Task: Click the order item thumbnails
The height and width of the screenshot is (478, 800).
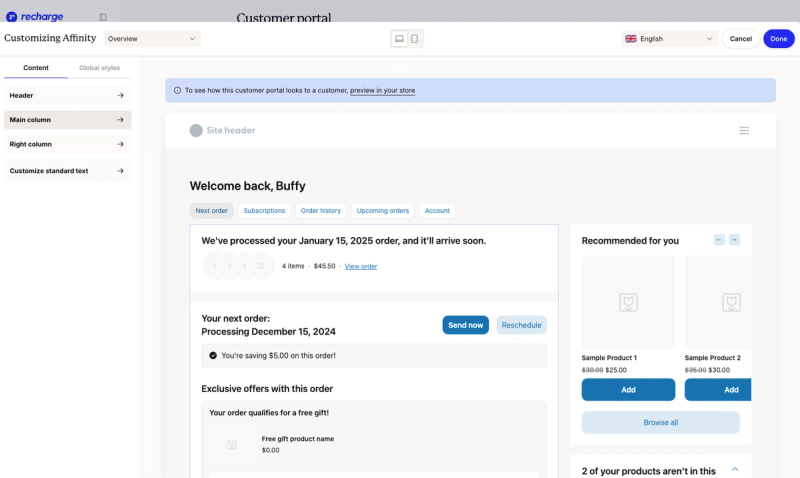Action: [238, 266]
